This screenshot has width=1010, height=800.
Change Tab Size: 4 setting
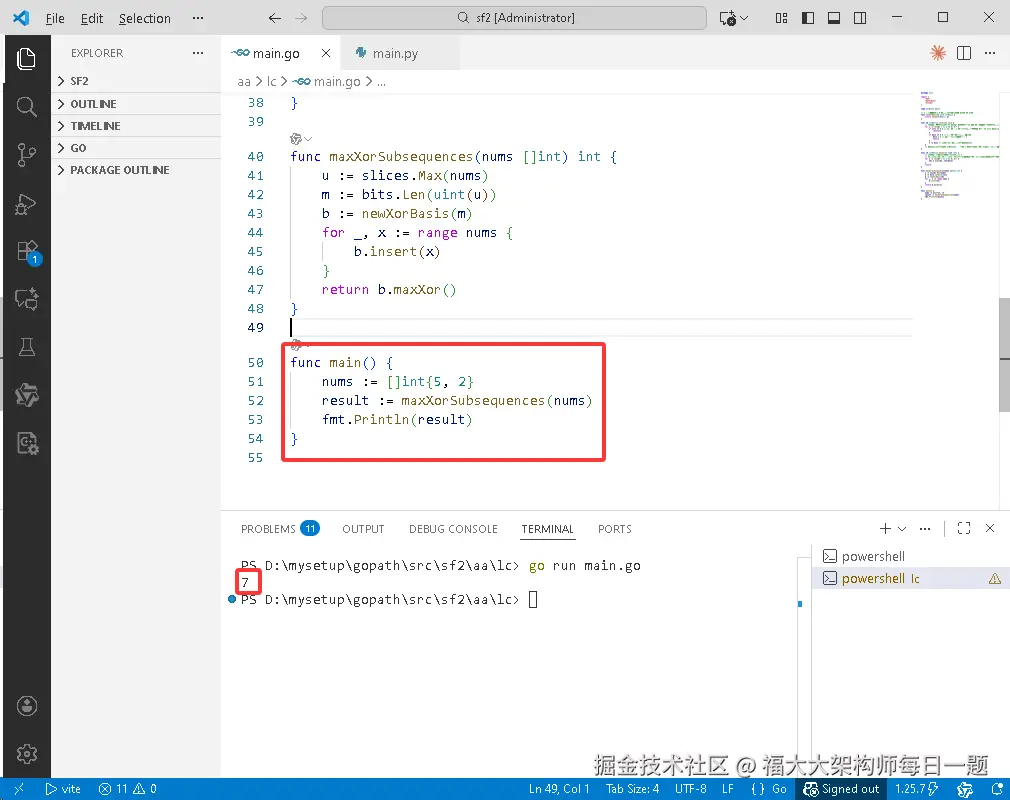632,788
